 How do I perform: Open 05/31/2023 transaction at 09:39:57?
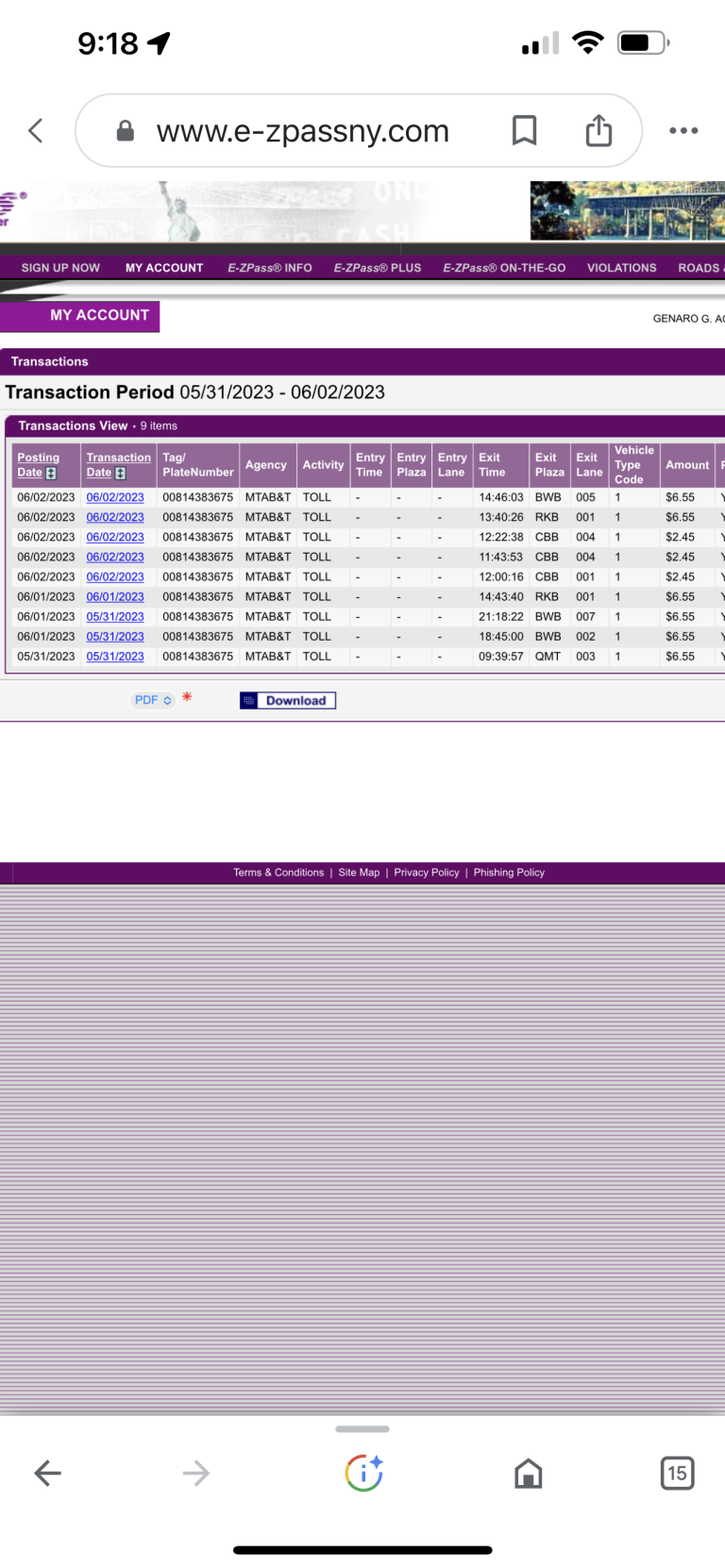[x=115, y=657]
